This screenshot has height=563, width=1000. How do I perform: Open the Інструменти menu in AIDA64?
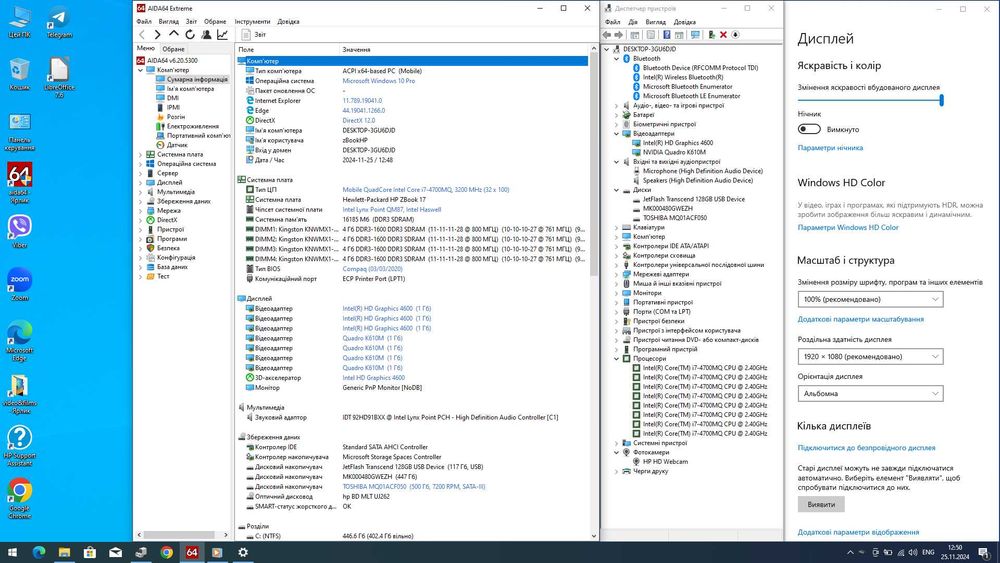tap(252, 21)
